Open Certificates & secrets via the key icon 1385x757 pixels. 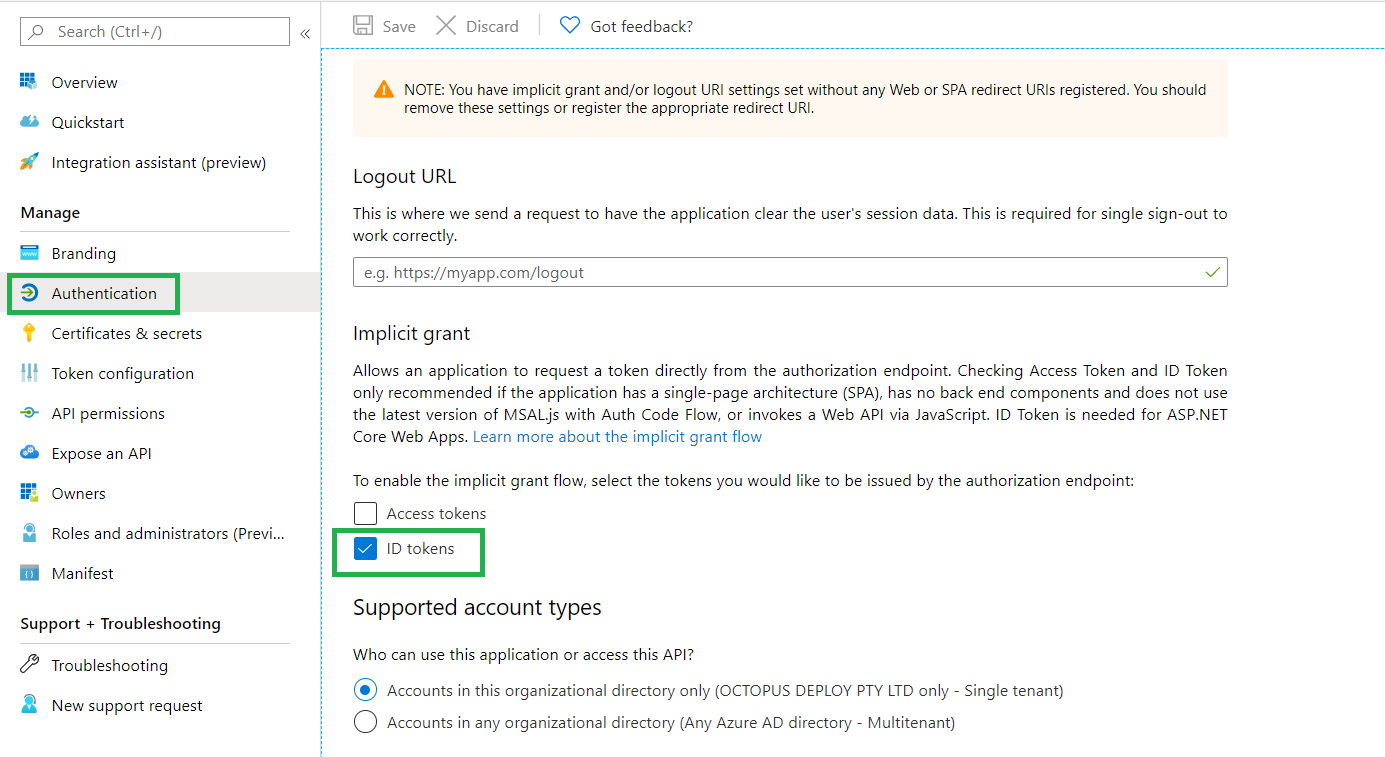(30, 333)
